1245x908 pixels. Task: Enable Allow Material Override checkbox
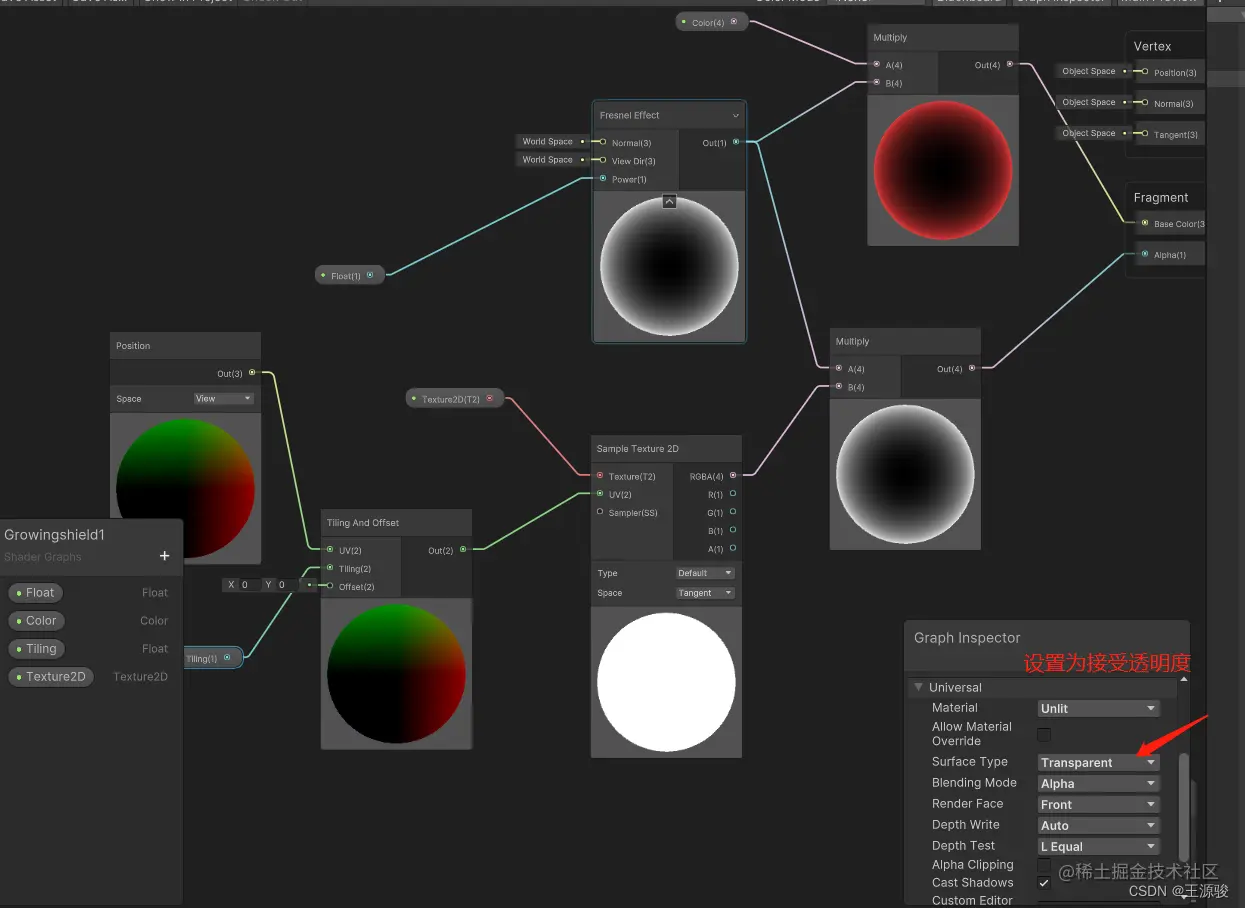tap(1043, 733)
